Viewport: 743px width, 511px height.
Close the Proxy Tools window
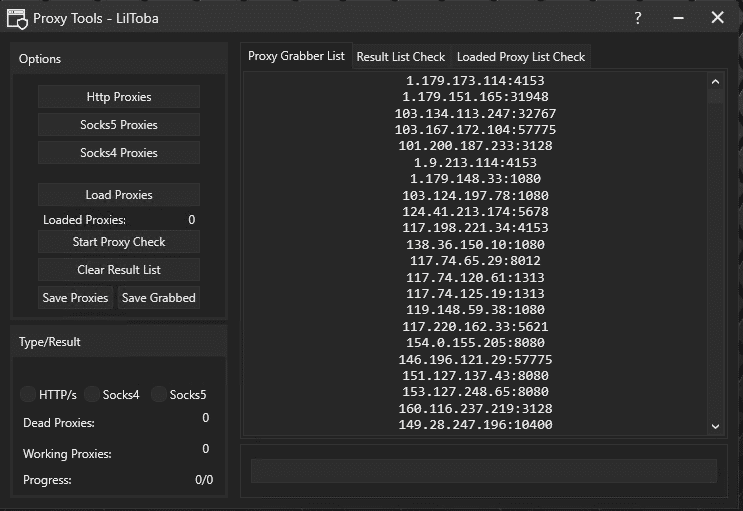[717, 18]
